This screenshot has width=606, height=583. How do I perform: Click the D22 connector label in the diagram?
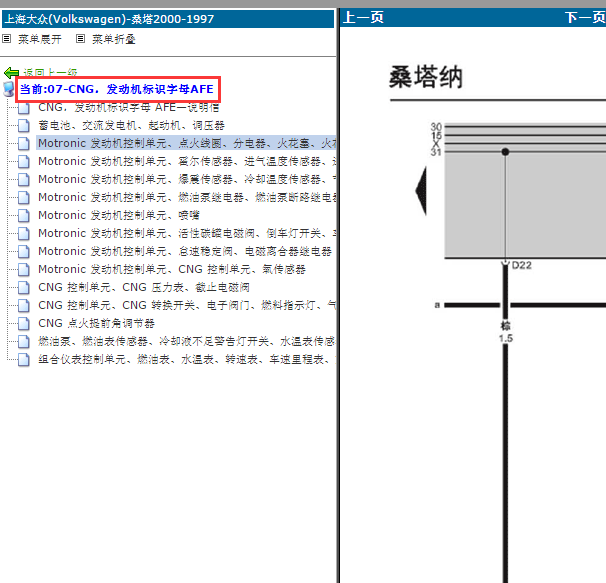coord(521,265)
